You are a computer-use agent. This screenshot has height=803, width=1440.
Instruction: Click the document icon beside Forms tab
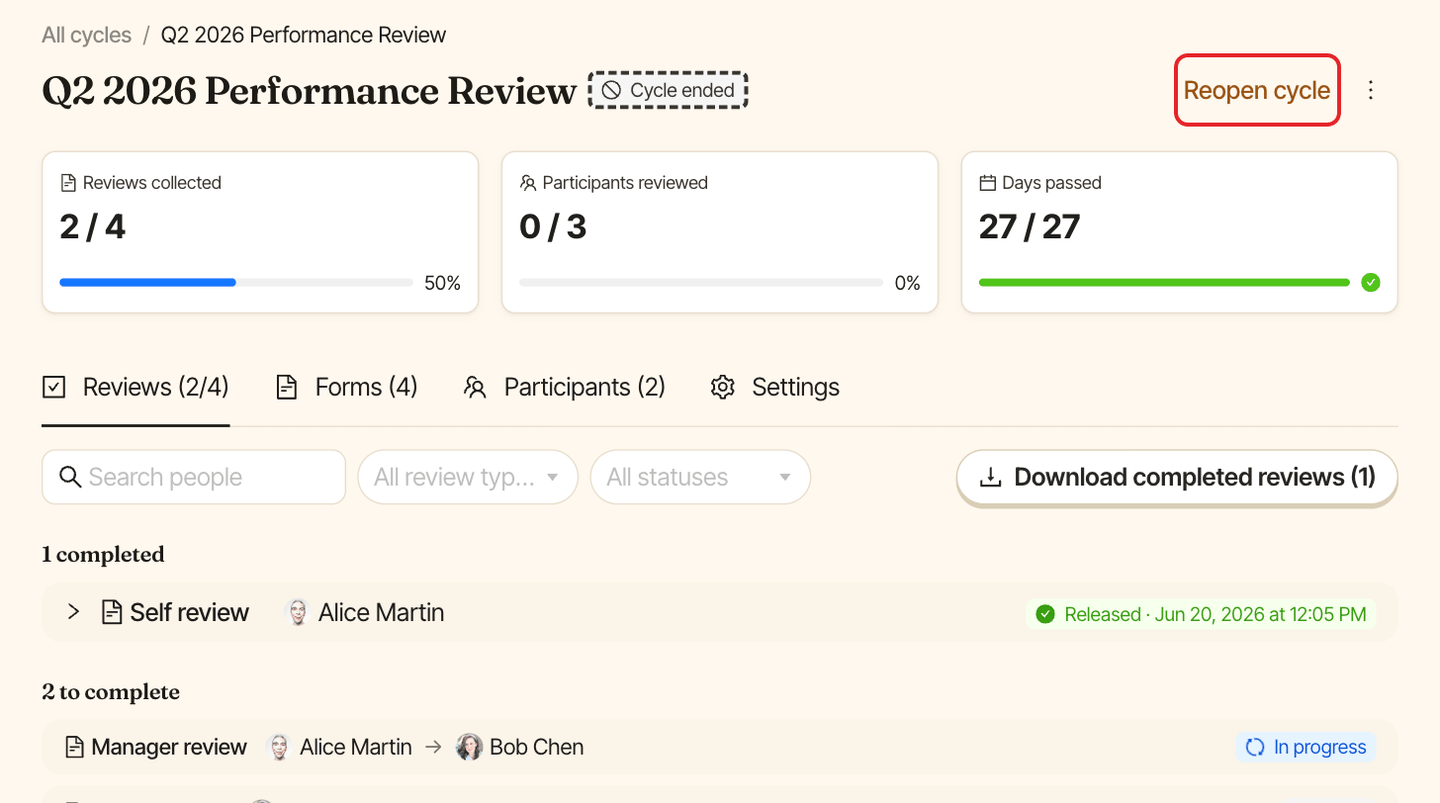click(x=287, y=387)
